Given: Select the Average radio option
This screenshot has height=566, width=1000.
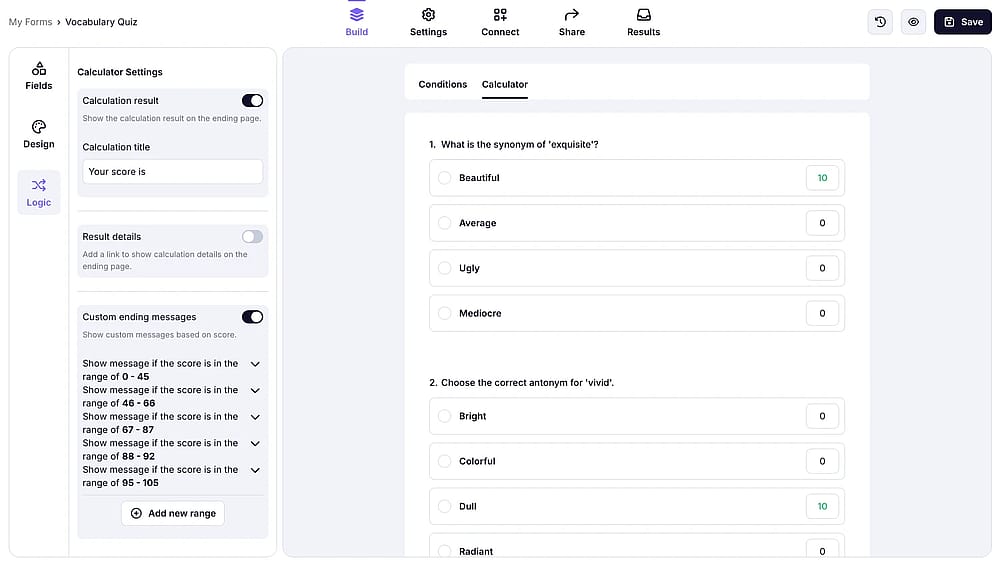Looking at the screenshot, I should 445,223.
